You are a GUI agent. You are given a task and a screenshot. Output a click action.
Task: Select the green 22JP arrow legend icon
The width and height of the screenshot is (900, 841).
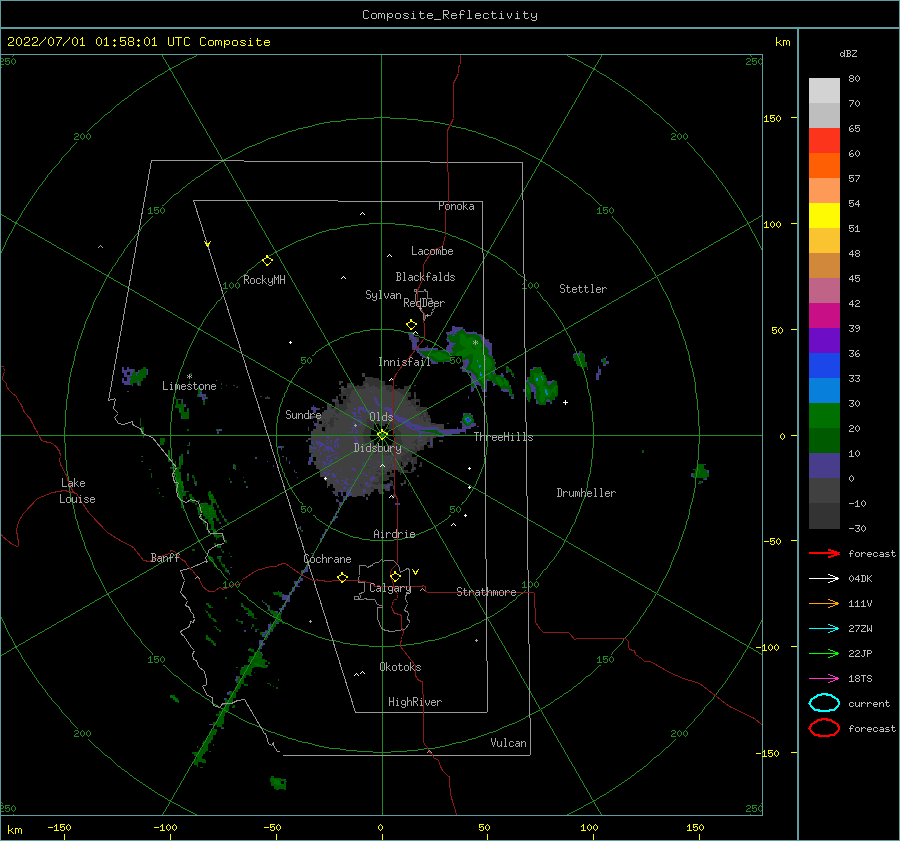[x=824, y=653]
